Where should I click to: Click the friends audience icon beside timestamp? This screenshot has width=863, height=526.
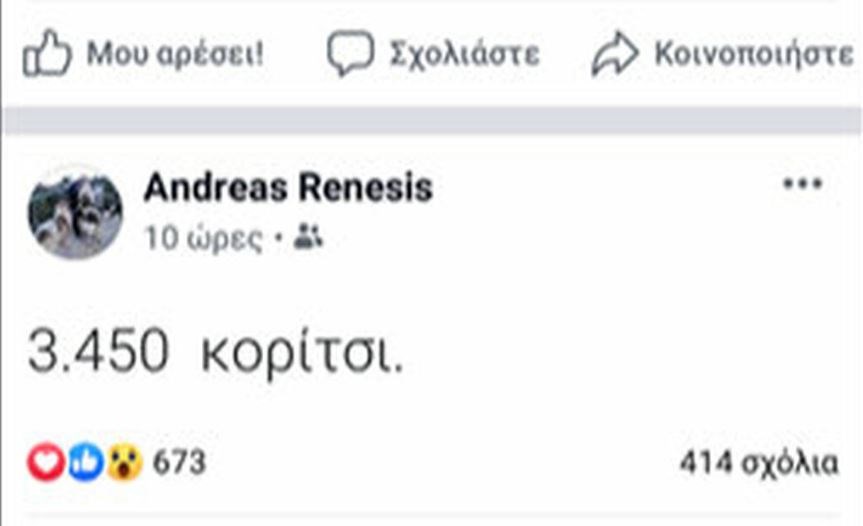309,239
